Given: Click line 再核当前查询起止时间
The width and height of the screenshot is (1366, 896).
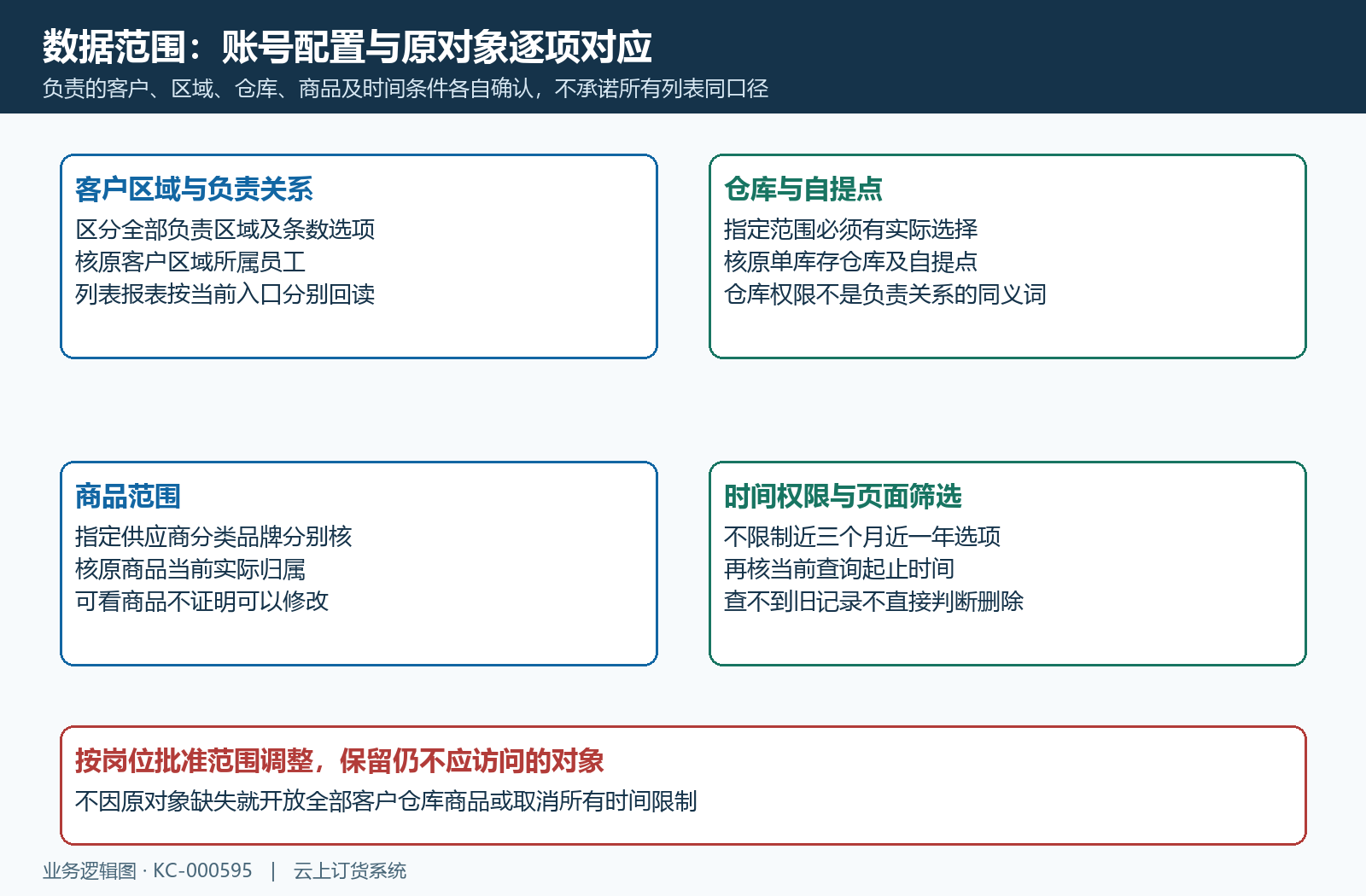Looking at the screenshot, I should click(x=839, y=569).
